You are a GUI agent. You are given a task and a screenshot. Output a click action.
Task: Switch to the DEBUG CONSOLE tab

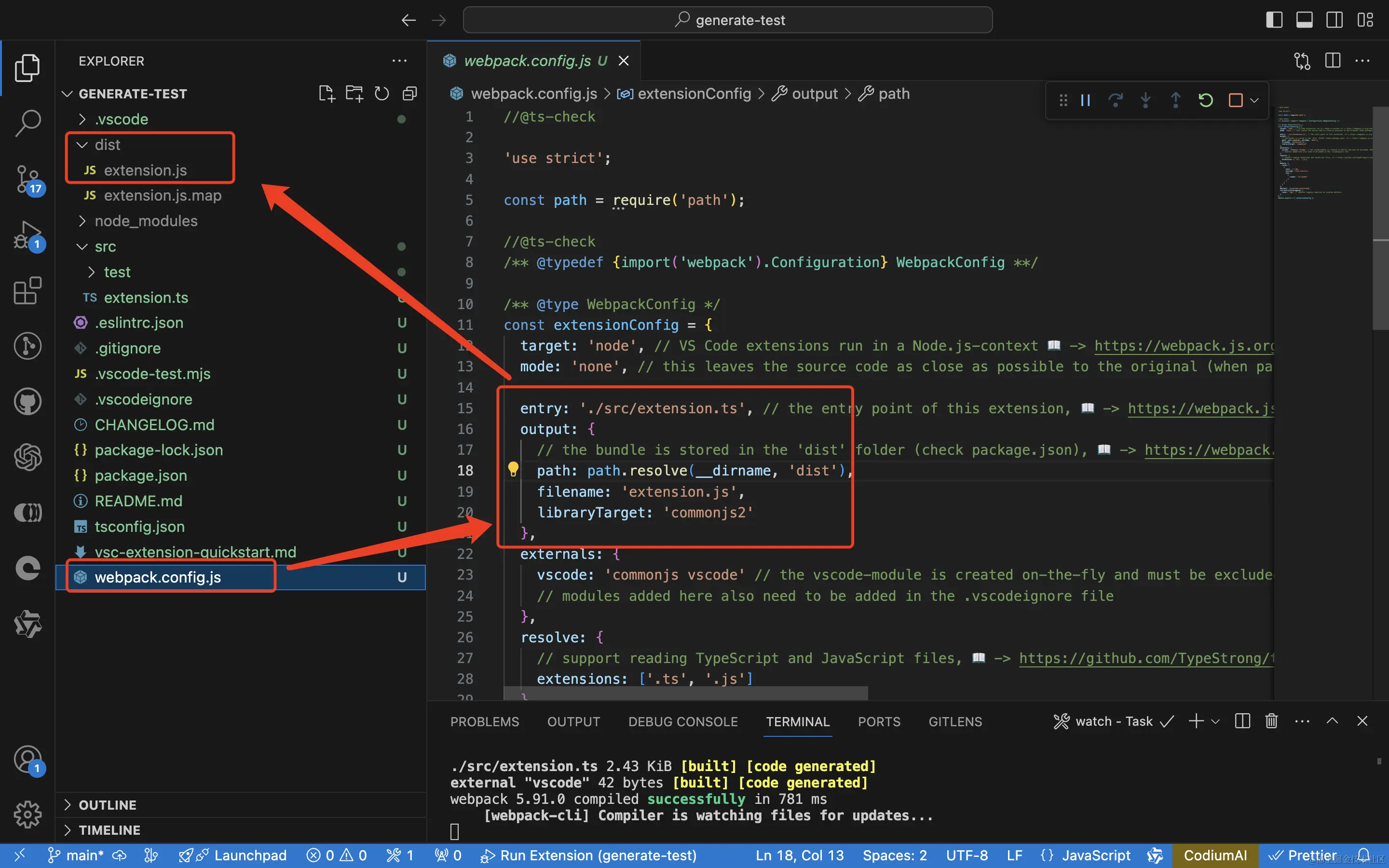(x=682, y=721)
